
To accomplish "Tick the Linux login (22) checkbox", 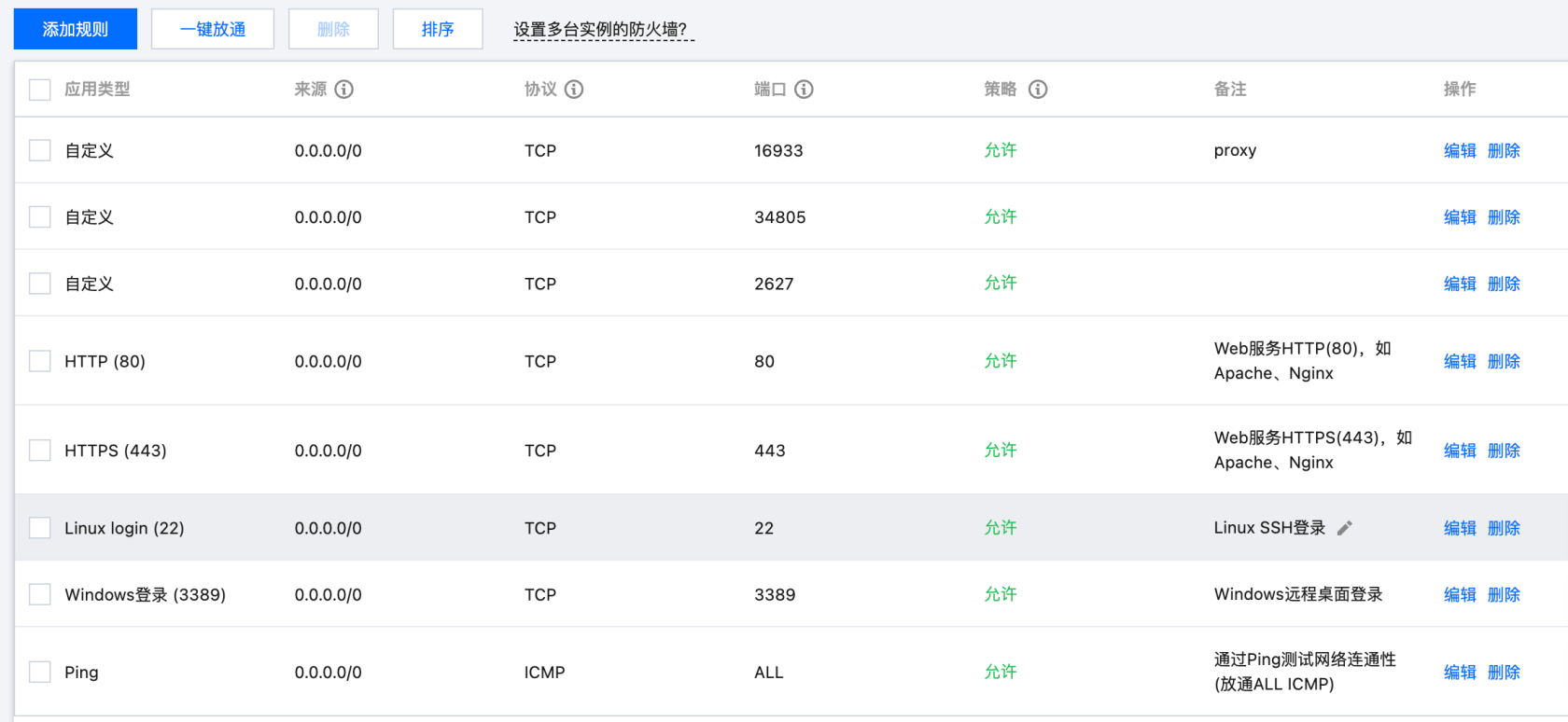I will pos(40,528).
